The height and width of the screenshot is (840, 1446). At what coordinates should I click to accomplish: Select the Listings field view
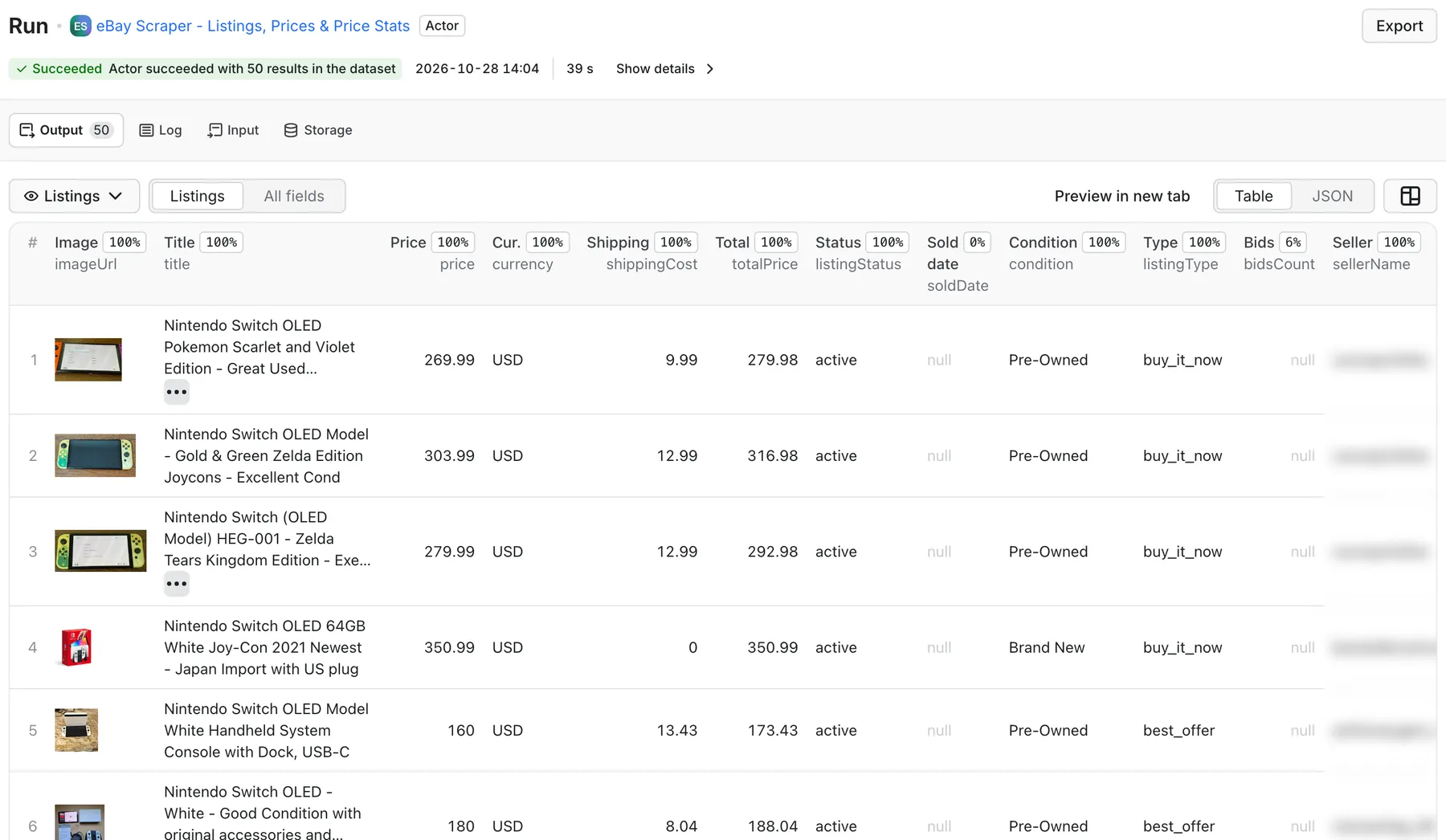(197, 196)
